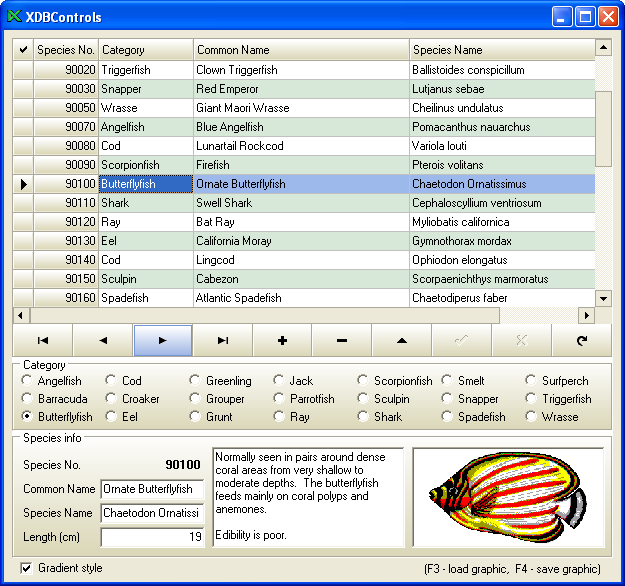Click the Common Name column header

tap(300, 50)
